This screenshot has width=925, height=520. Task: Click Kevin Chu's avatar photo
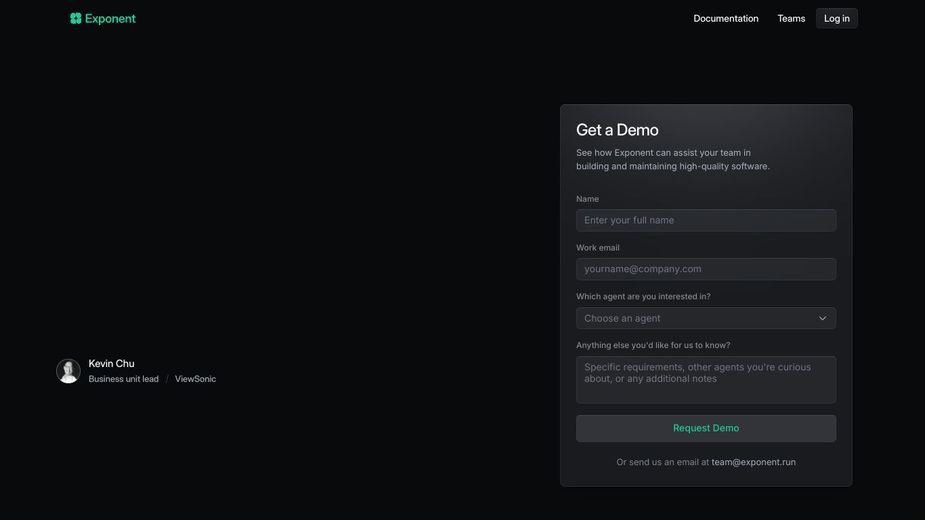tap(68, 371)
